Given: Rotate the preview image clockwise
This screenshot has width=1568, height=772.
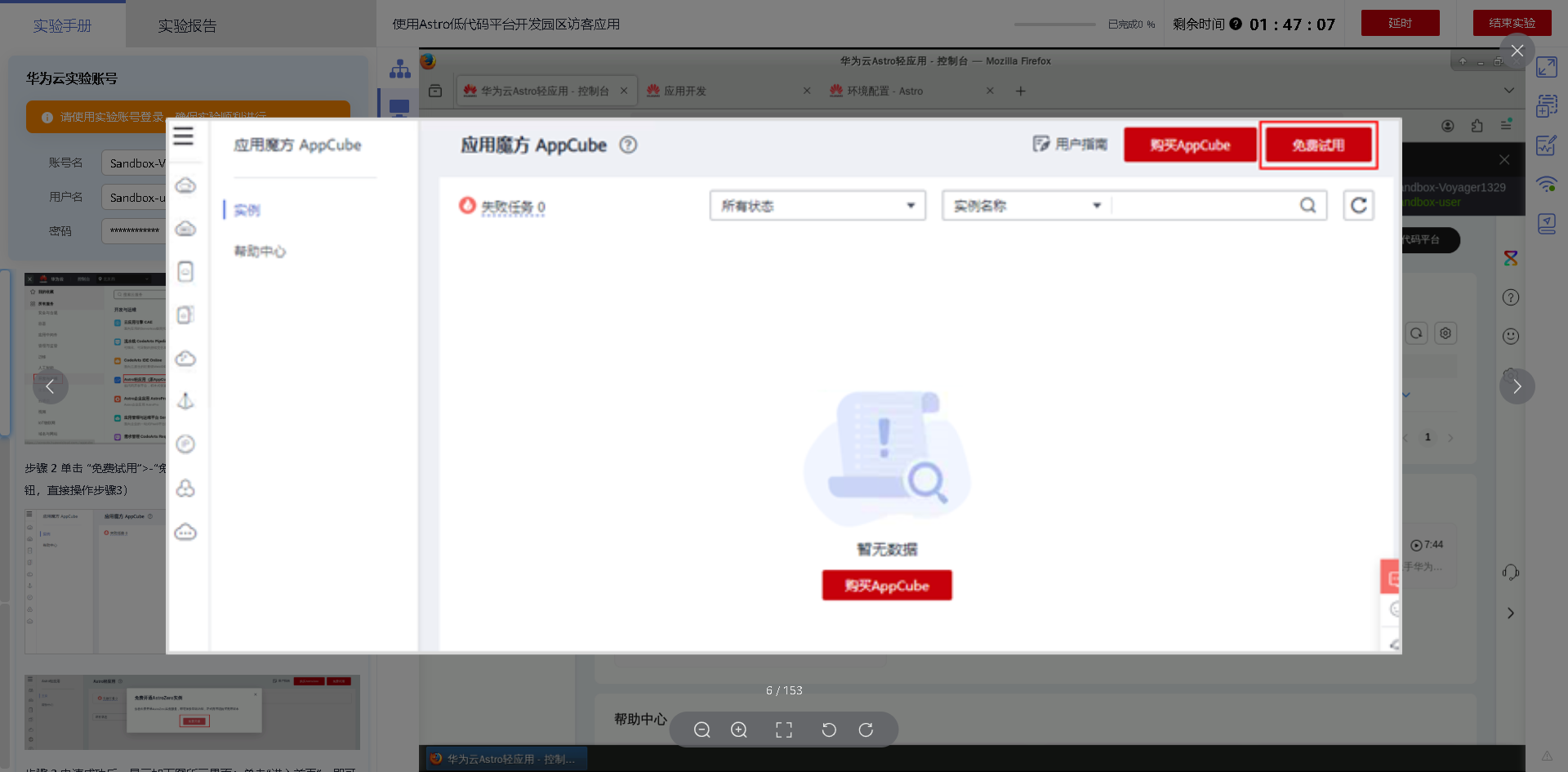Looking at the screenshot, I should (866, 730).
